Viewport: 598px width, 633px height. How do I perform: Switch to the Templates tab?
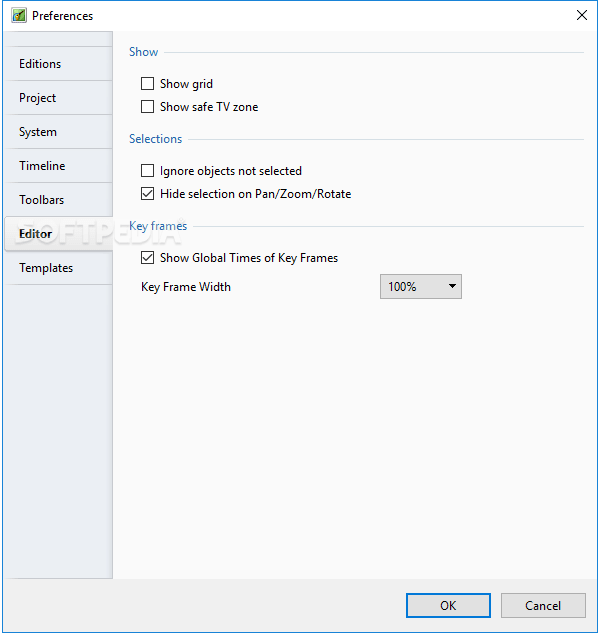tap(58, 268)
